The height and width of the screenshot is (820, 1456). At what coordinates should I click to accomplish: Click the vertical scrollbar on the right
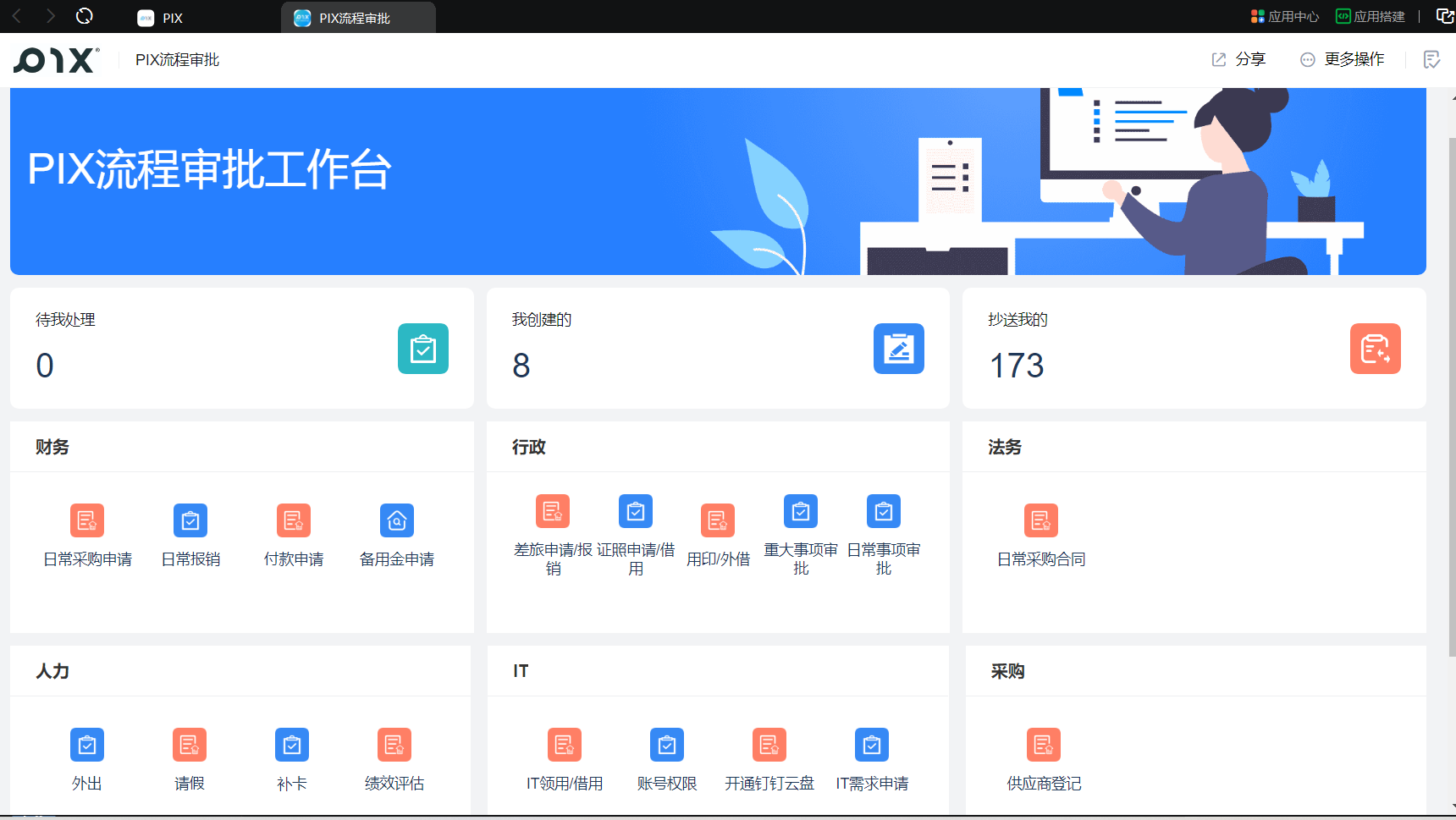[1452, 398]
